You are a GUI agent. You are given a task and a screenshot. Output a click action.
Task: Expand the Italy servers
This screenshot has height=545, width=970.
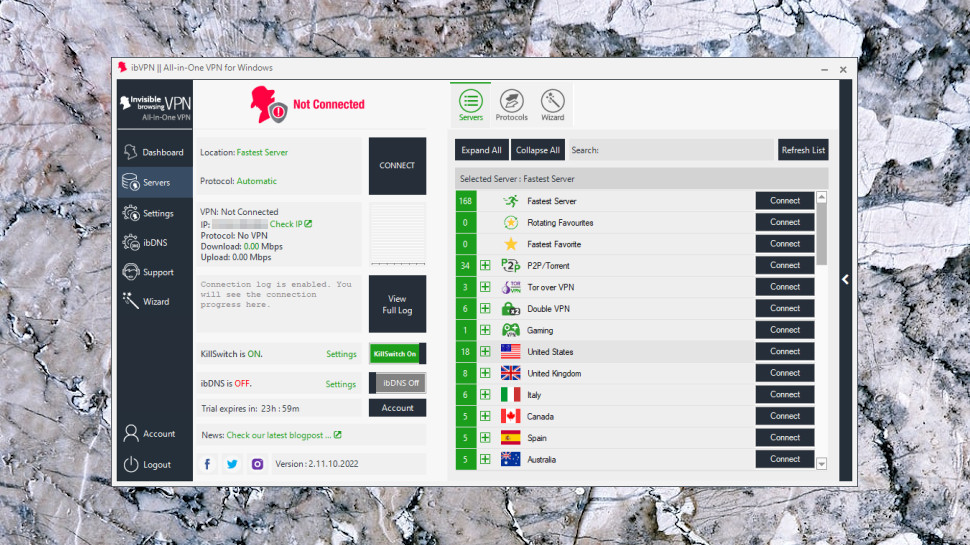pos(485,395)
